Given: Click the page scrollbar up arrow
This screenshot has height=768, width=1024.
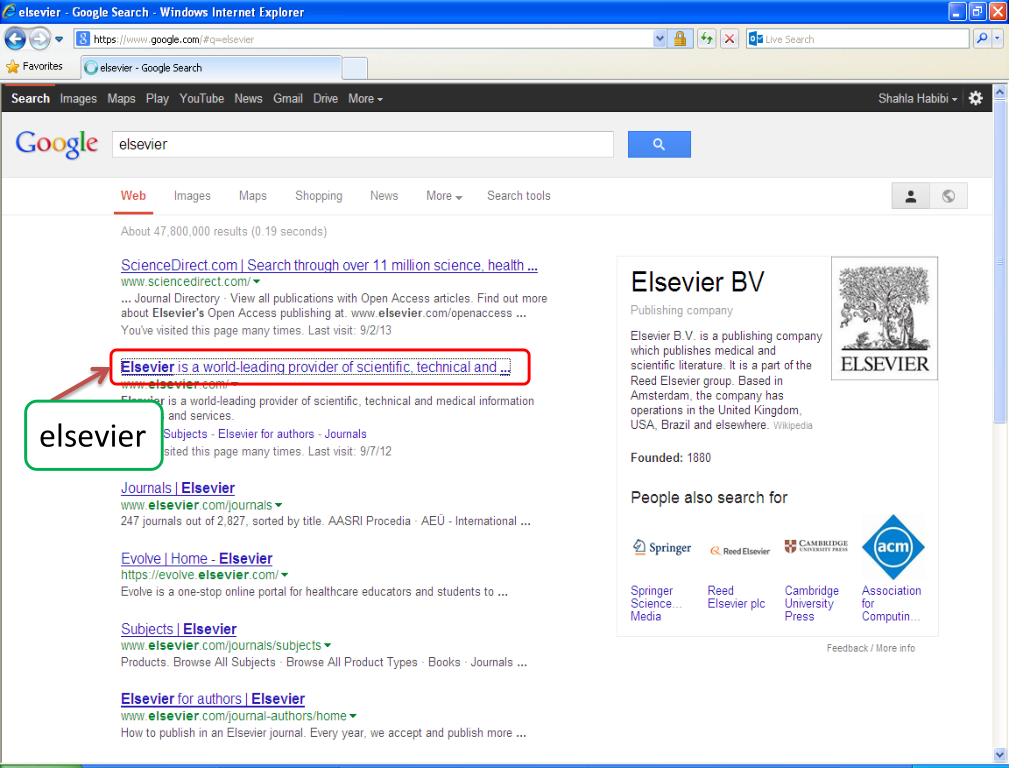Looking at the screenshot, I should [1000, 93].
